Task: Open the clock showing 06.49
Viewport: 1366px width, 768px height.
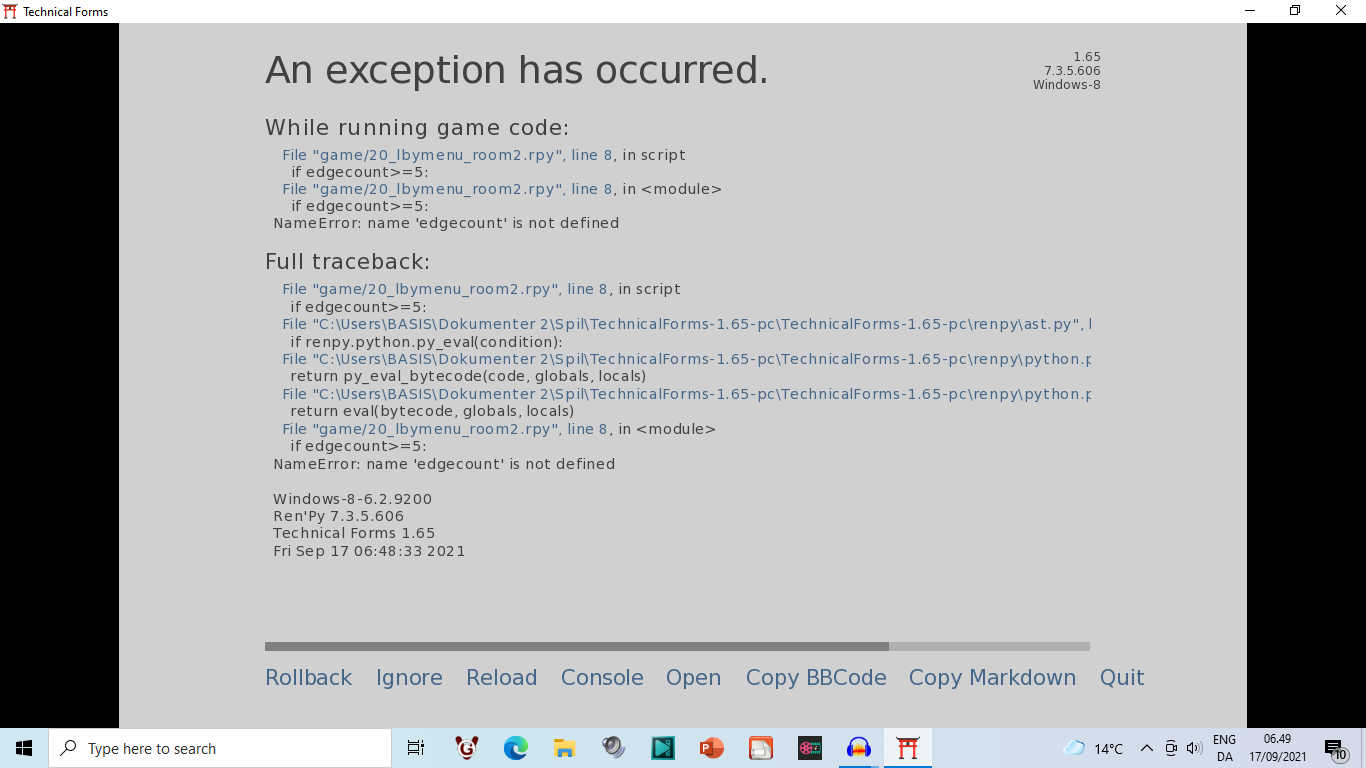Action: click(1277, 748)
